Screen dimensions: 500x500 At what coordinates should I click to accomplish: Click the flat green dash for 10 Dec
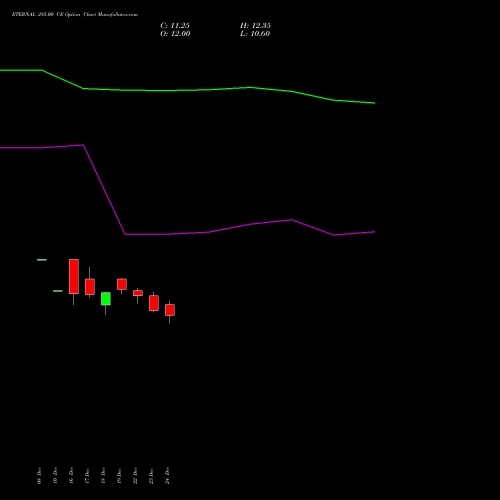(x=58, y=291)
